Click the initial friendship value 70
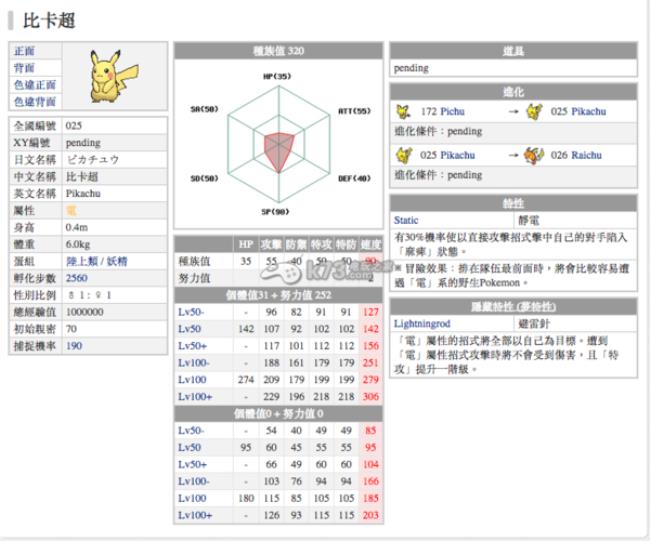Image resolution: width=650 pixels, height=541 pixels. pos(71,329)
